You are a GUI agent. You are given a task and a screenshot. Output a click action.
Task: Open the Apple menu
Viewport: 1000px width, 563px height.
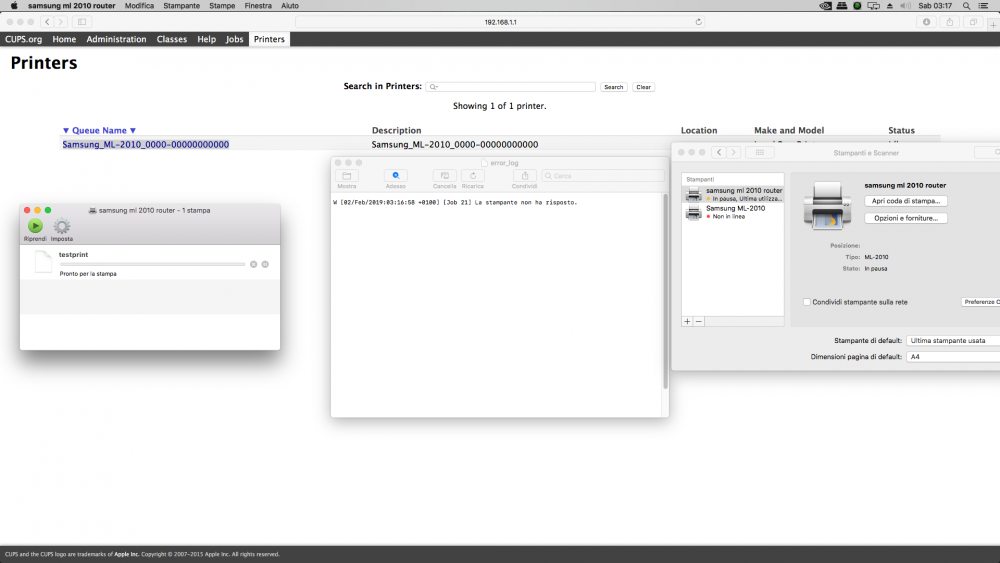click(14, 6)
